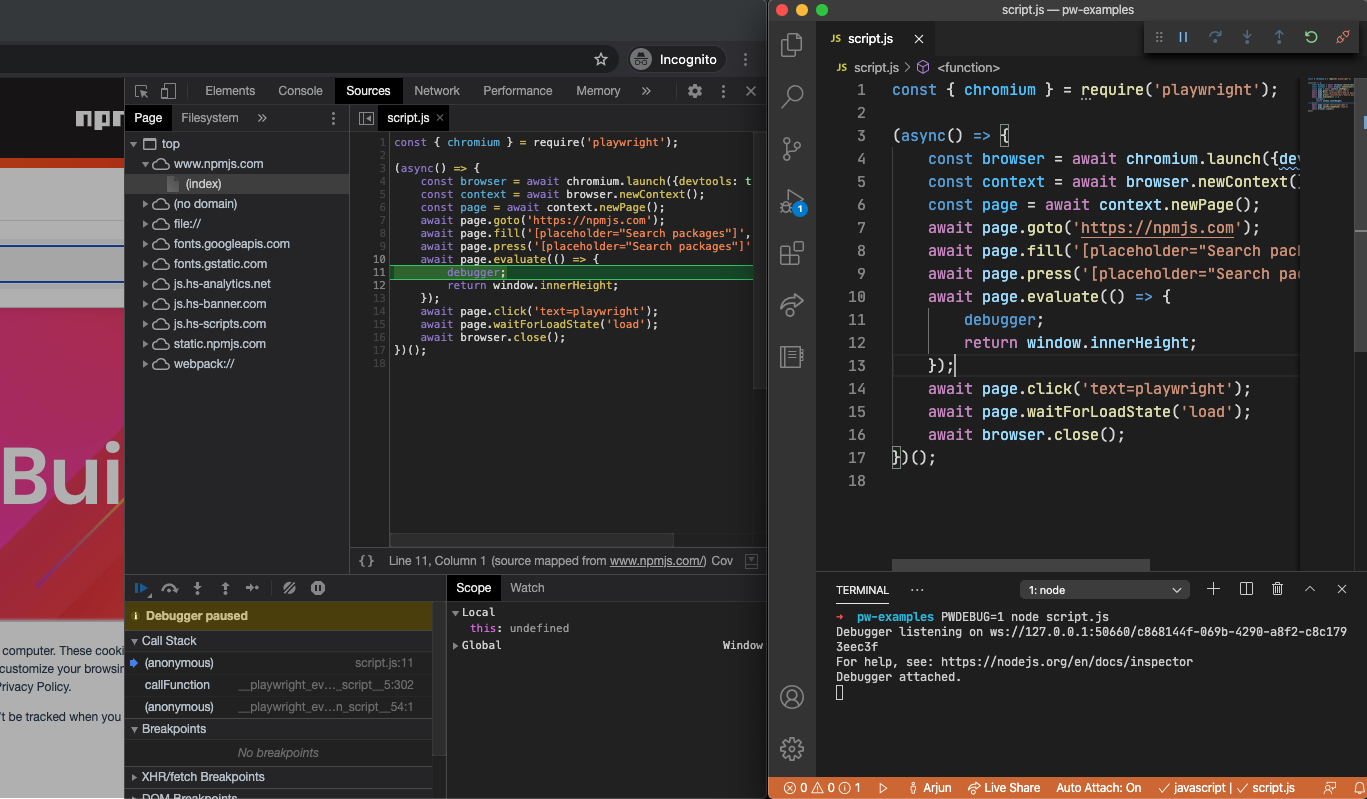
Task: Expand XHR/fetch Breakpoints section
Action: (136, 777)
